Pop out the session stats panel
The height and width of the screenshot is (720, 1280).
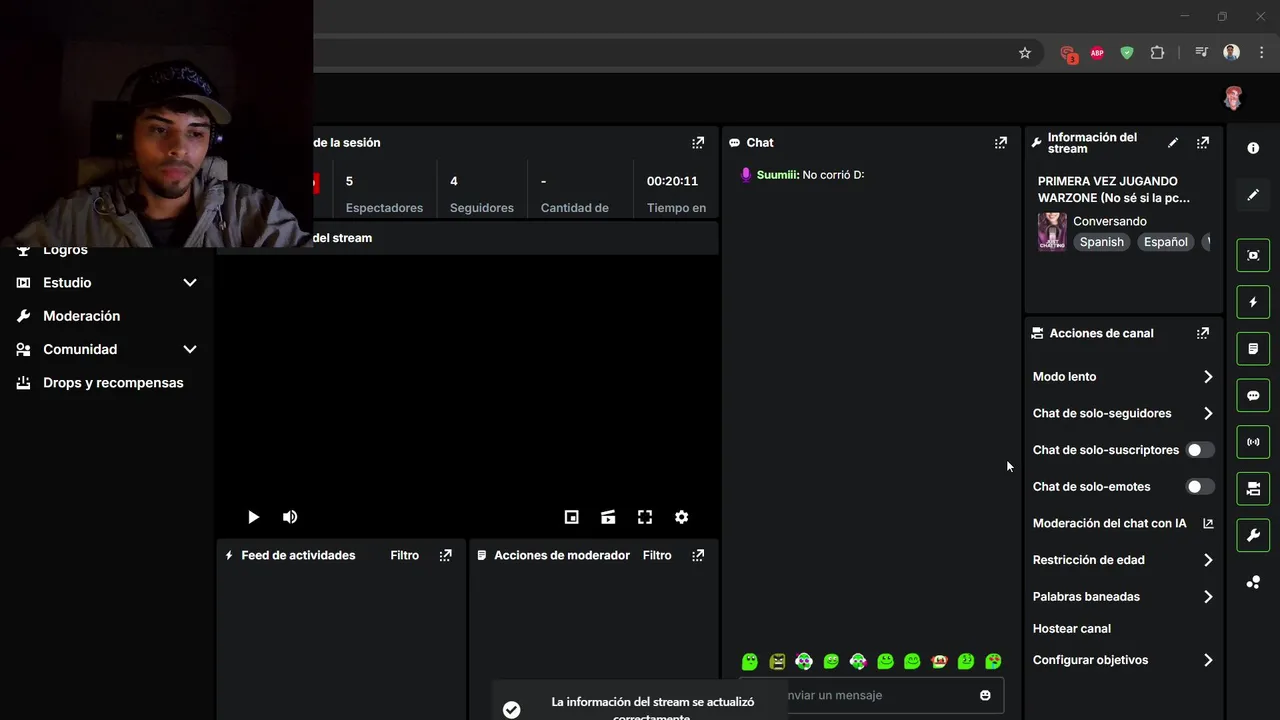698,143
